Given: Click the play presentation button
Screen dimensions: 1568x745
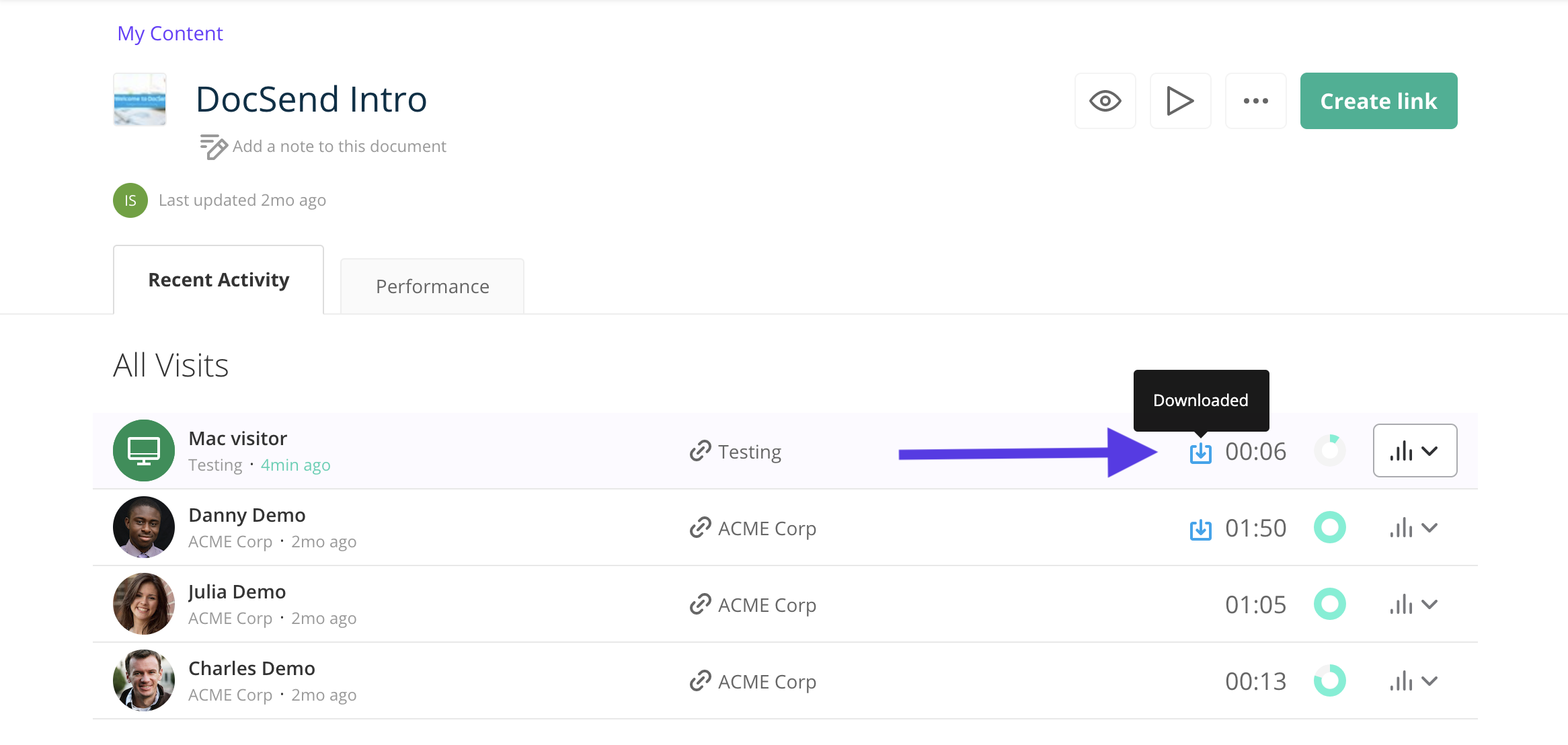Looking at the screenshot, I should point(1181,101).
